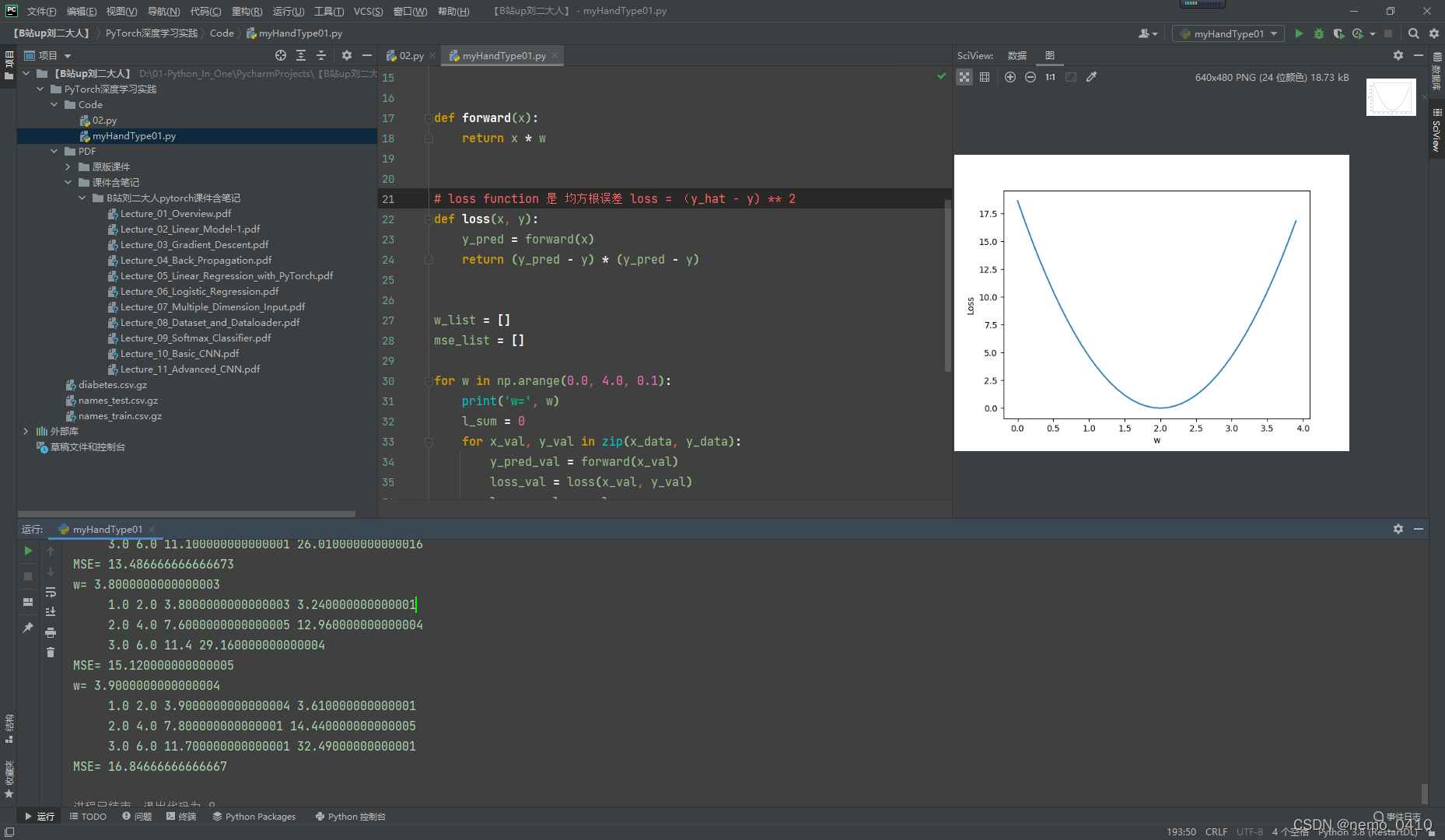Viewport: 1445px width, 840px height.
Task: Click project panel horizontal scrollbar
Action: pyautogui.click(x=187, y=514)
